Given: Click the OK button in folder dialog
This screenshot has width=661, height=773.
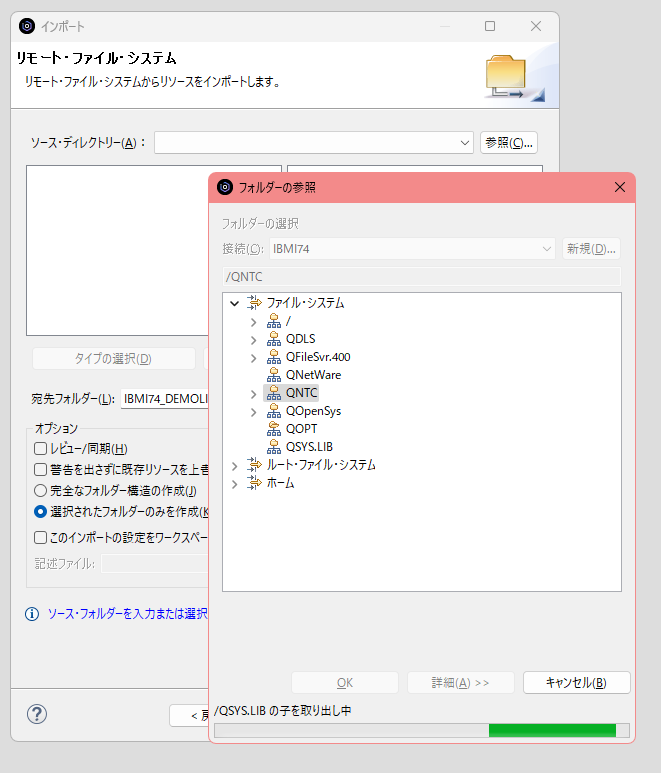Looking at the screenshot, I should click(345, 683).
